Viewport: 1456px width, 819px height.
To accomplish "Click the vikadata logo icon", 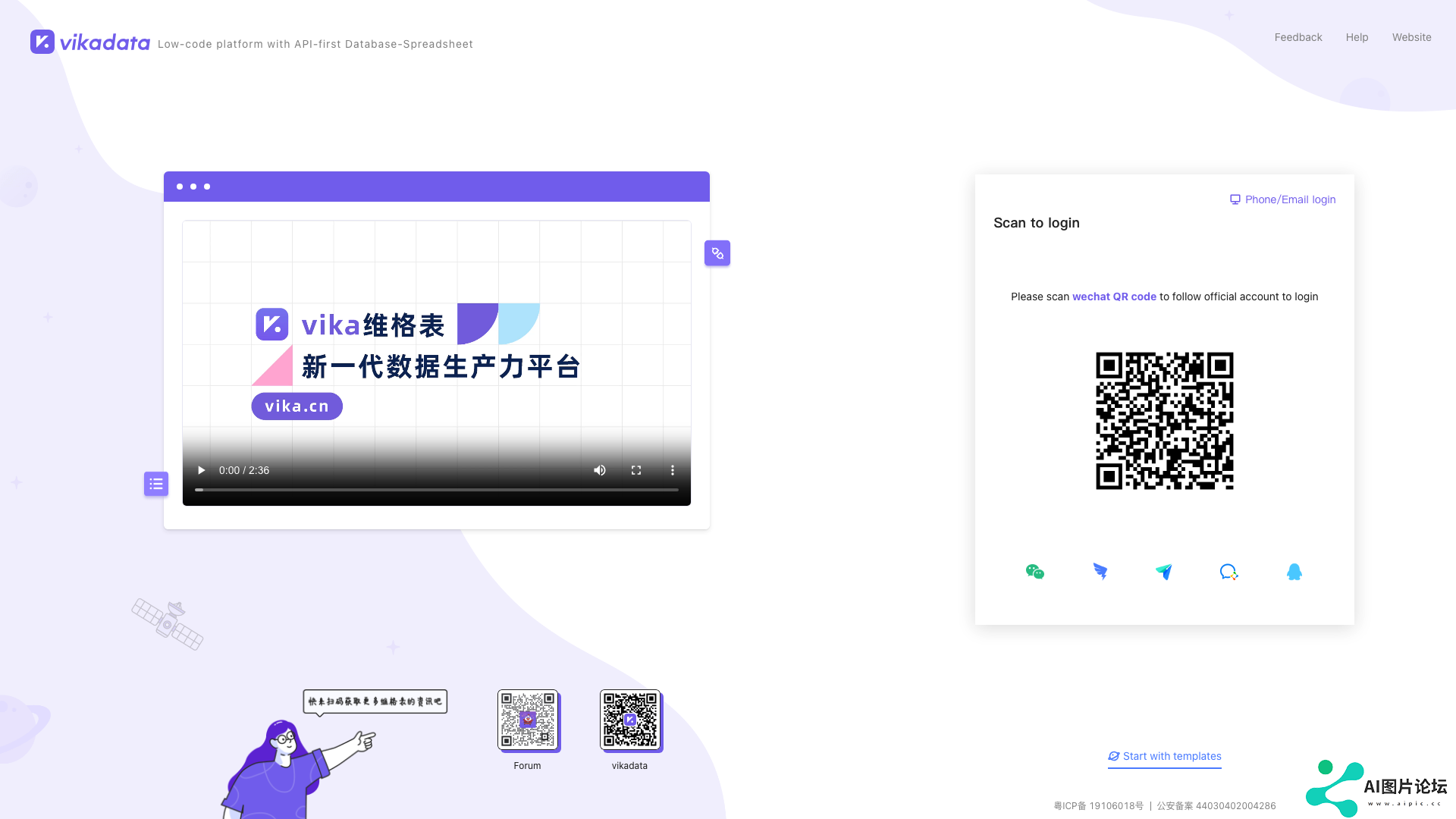I will click(x=42, y=42).
